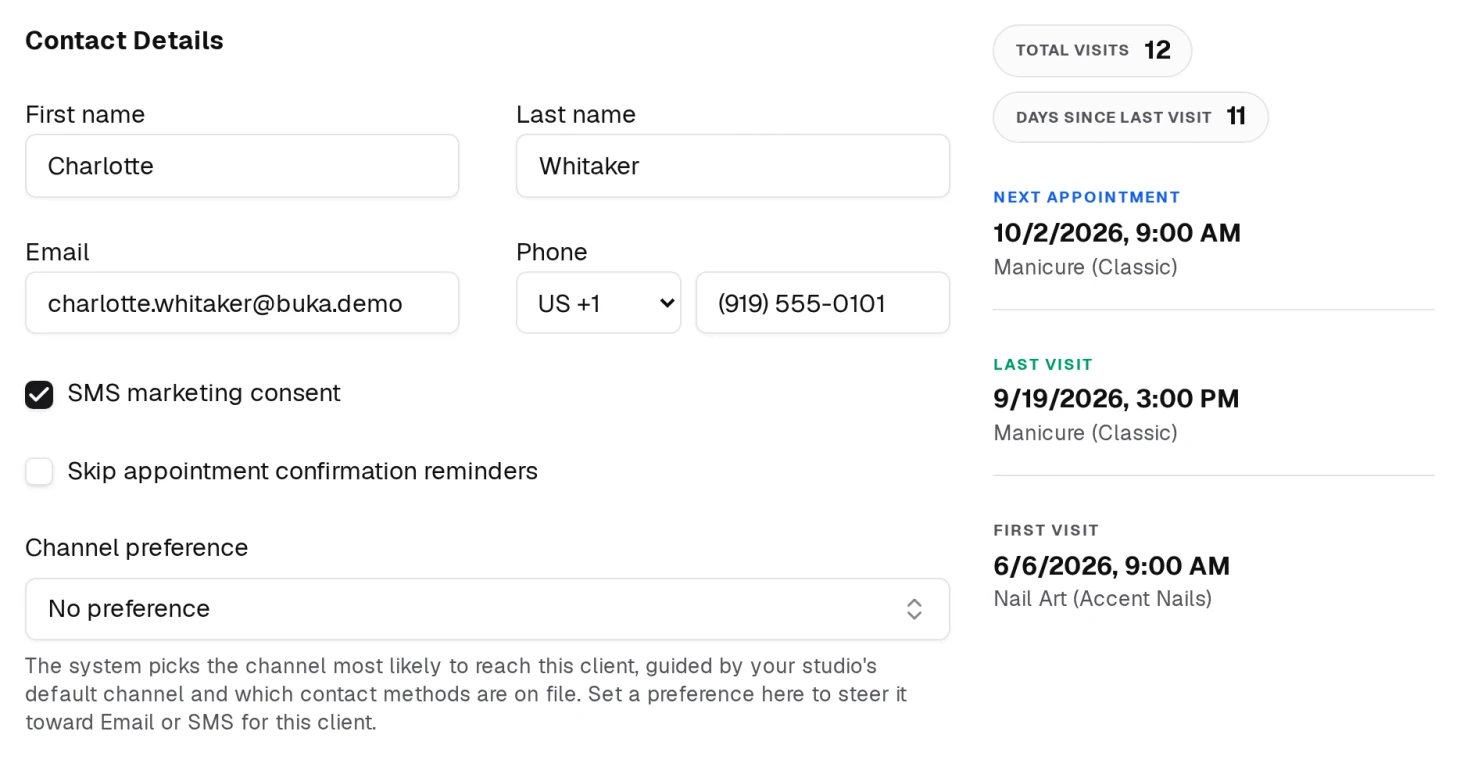Enable Skip appointment confirmation reminders checkbox
This screenshot has height=760, width=1460.
39,471
